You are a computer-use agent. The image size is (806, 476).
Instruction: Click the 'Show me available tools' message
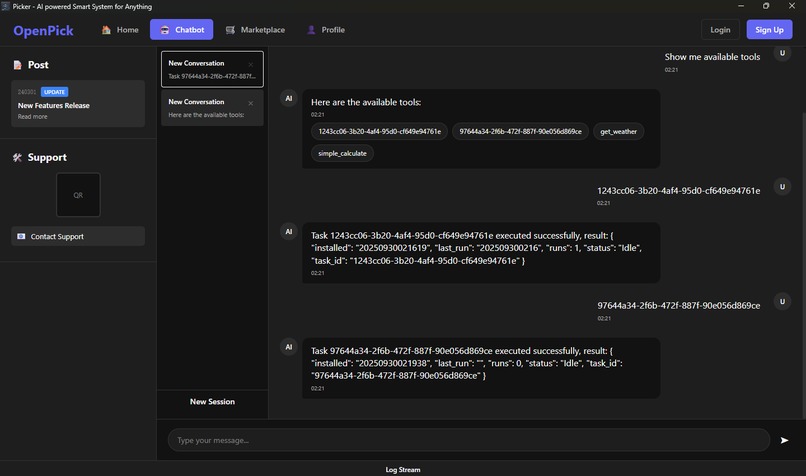coord(712,57)
